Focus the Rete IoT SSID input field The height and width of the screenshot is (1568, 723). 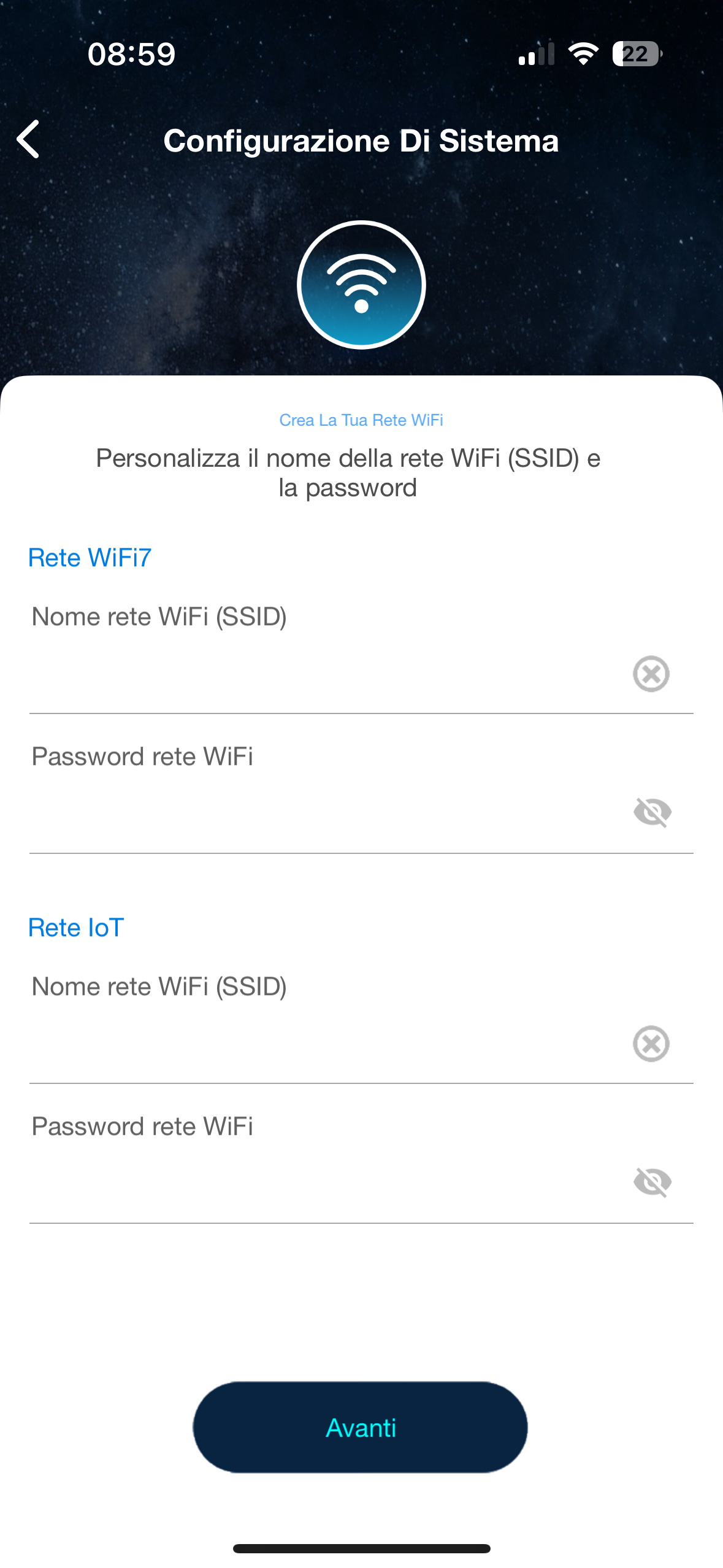point(319,1045)
